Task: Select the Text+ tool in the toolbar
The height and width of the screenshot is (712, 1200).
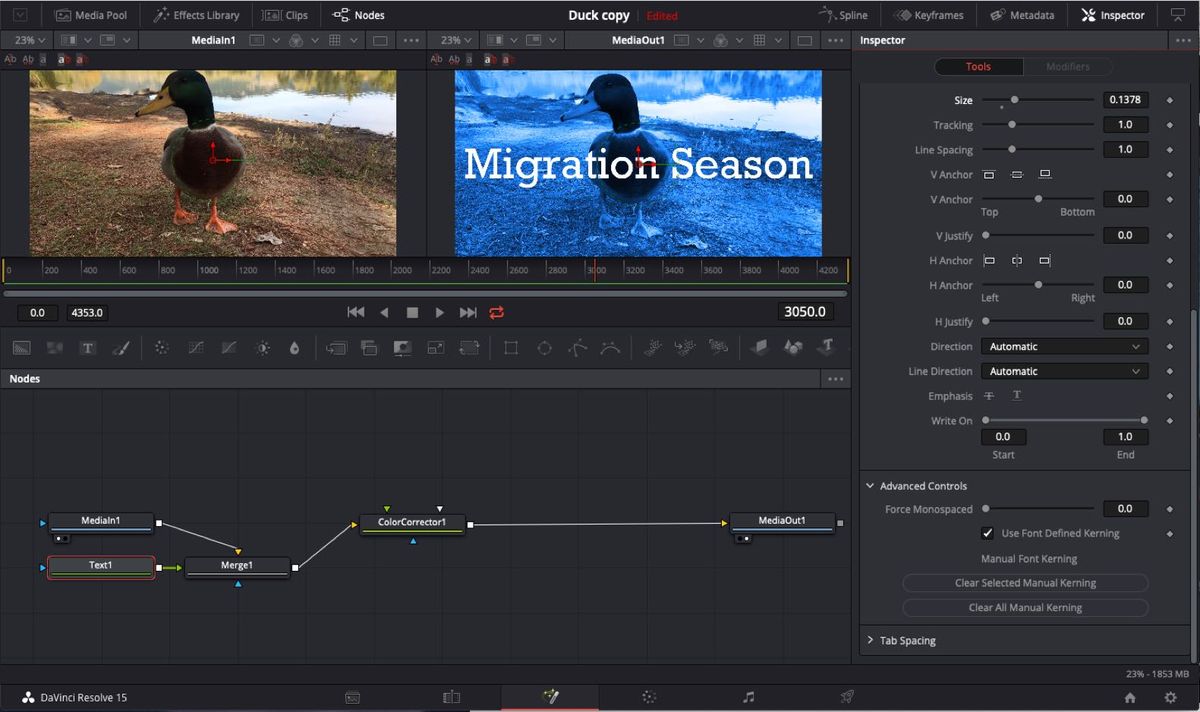Action: click(x=87, y=347)
